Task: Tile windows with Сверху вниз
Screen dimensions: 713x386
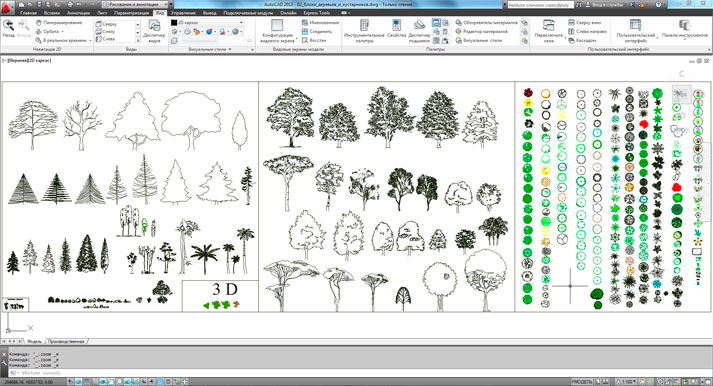Action: tap(586, 23)
